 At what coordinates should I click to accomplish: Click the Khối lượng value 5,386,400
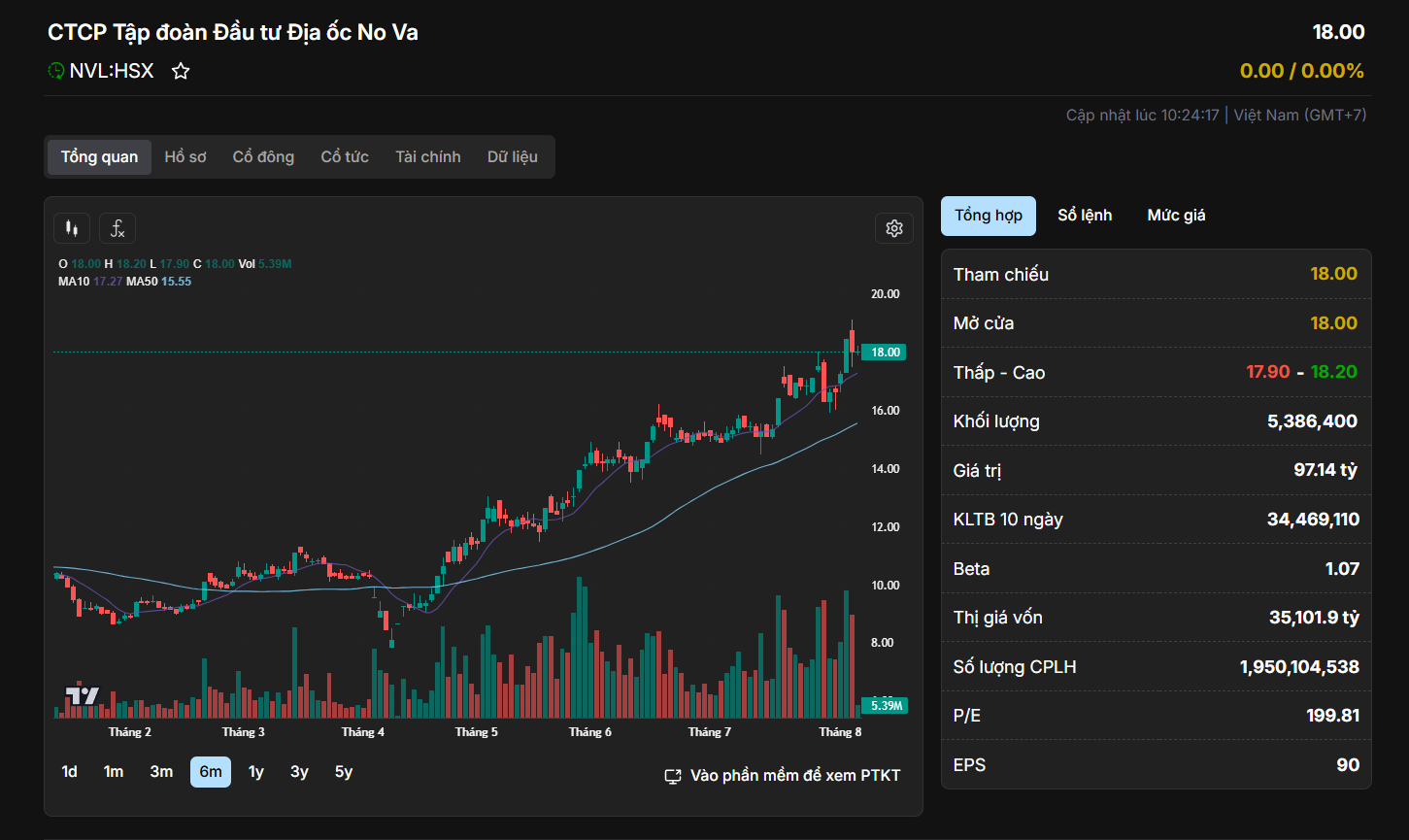1313,421
